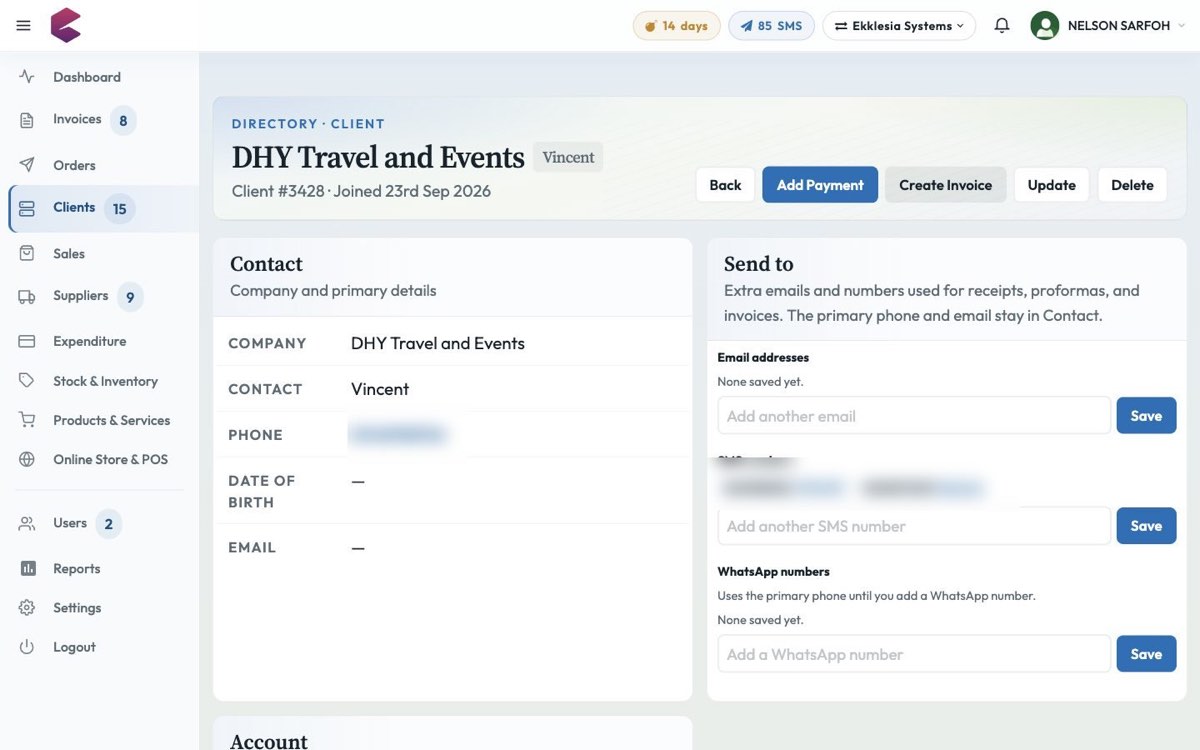Select Logout in the sidebar
Viewport: 1200px width, 750px height.
click(x=74, y=647)
